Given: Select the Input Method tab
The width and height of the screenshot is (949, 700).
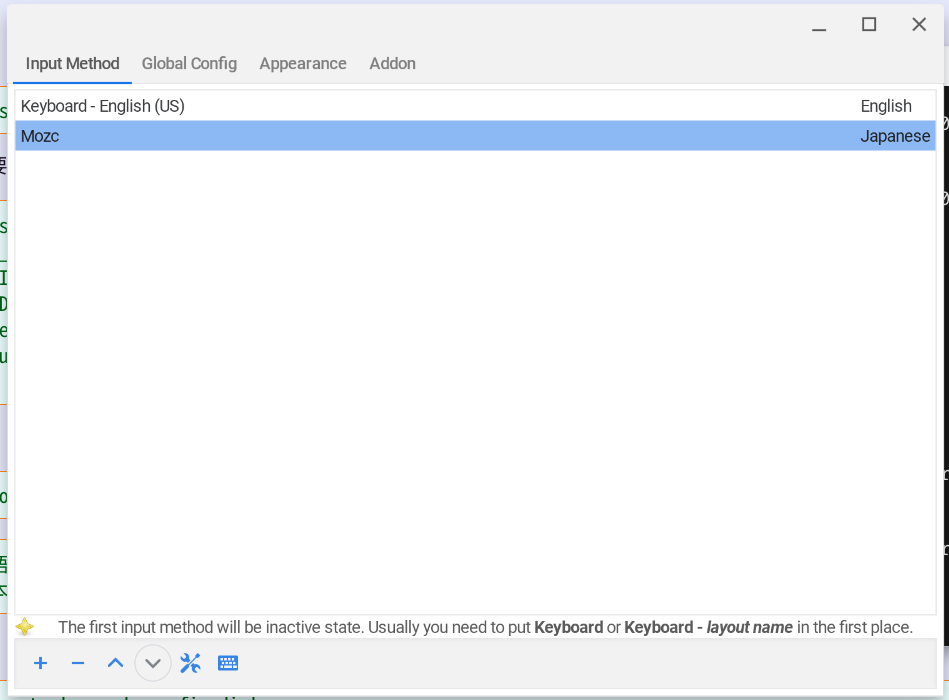Looking at the screenshot, I should [x=71, y=63].
